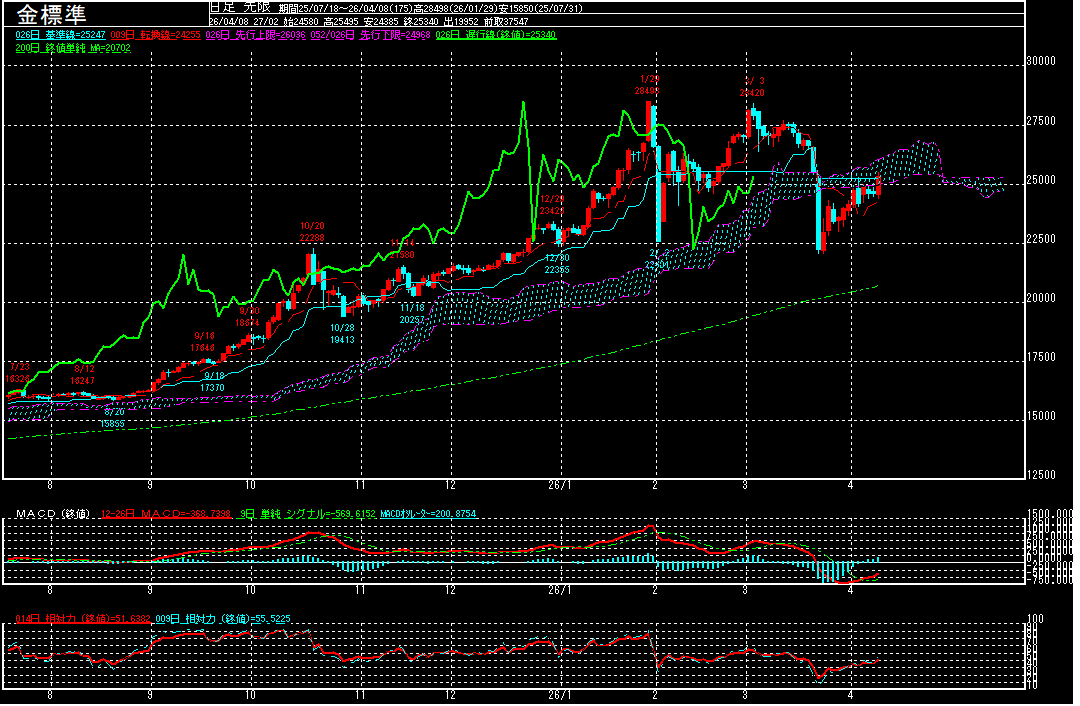Viewport: 1080px width, 706px height.
Task: Click the 30000 price axis label
Action: click(x=1042, y=61)
